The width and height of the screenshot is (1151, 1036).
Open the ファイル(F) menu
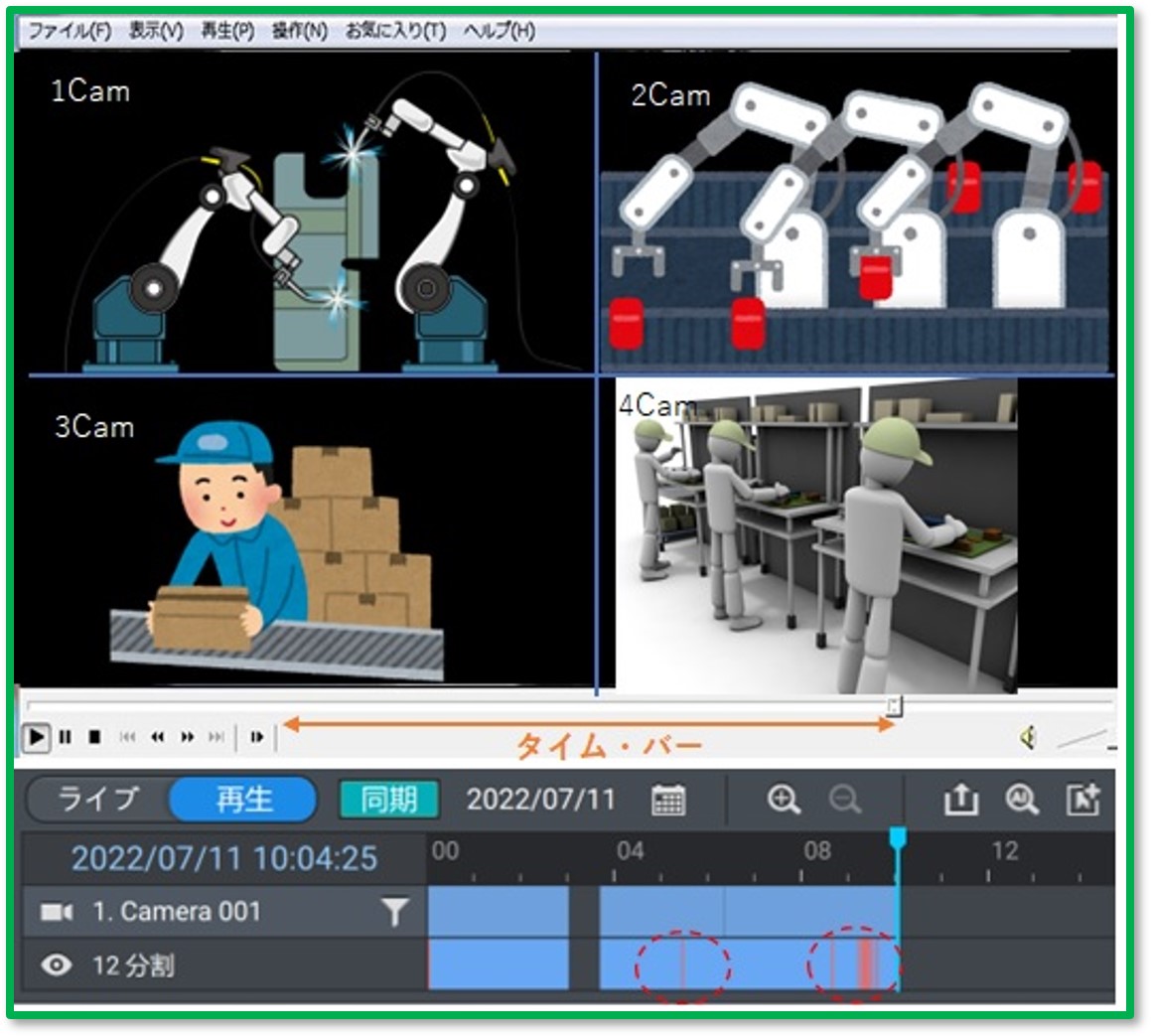pos(69,31)
